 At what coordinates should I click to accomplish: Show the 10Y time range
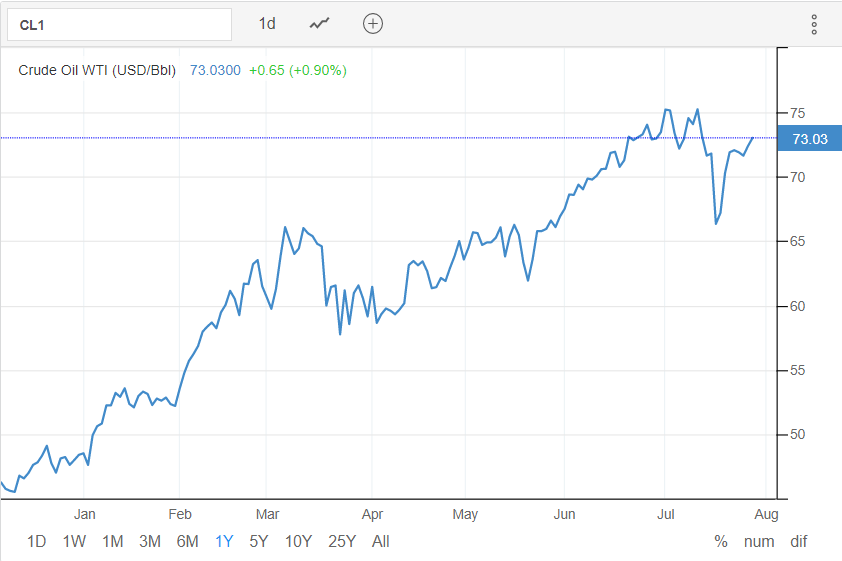point(298,542)
